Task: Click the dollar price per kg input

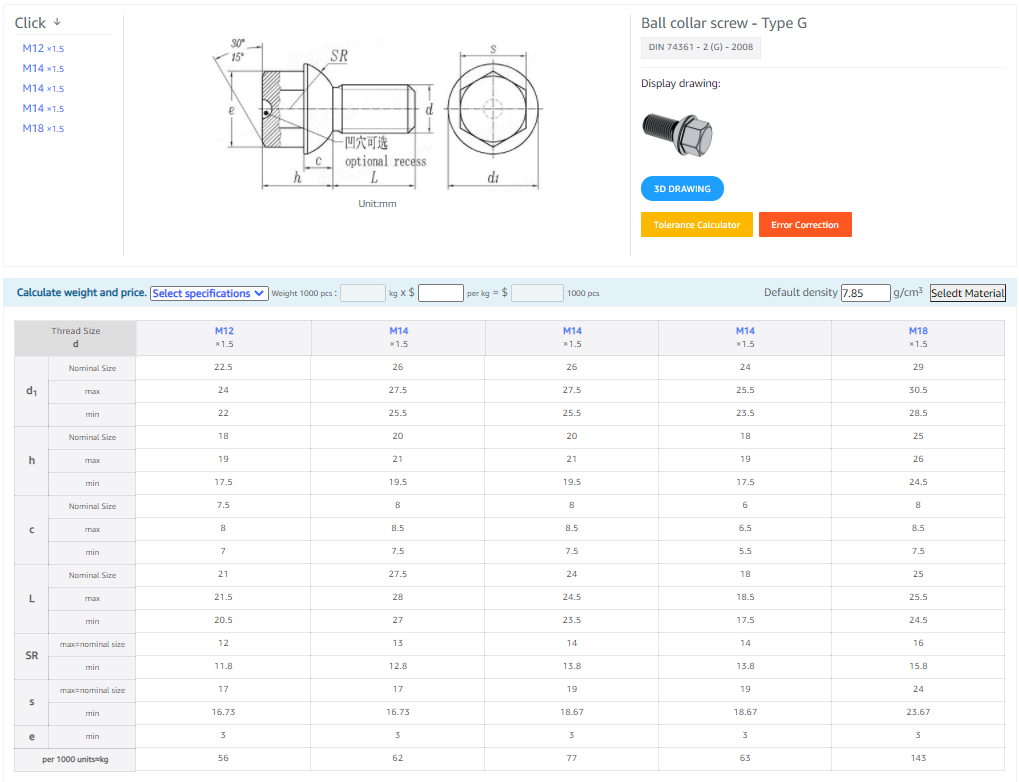Action: [x=440, y=293]
